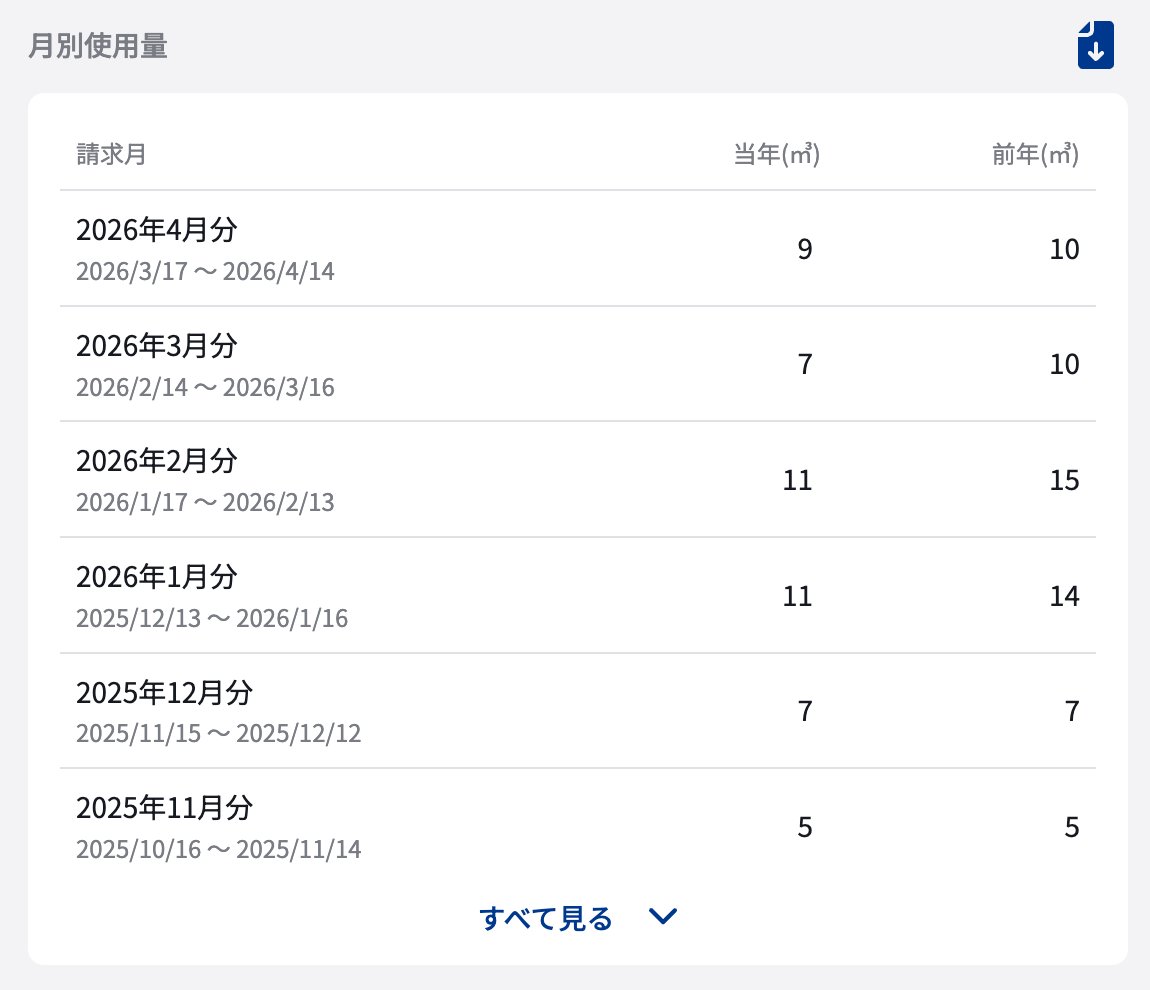
Task: Select the 2026年3月分 row title
Action: click(x=157, y=345)
